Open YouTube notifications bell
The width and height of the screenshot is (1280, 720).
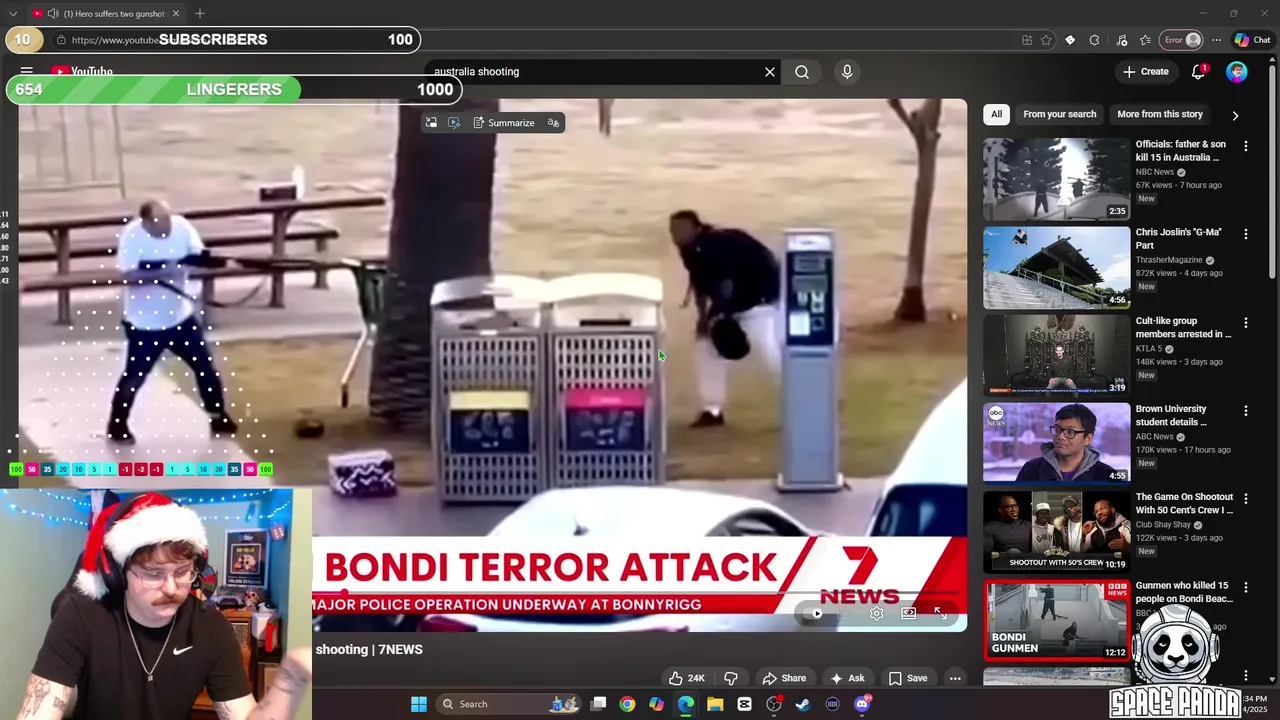(1198, 72)
